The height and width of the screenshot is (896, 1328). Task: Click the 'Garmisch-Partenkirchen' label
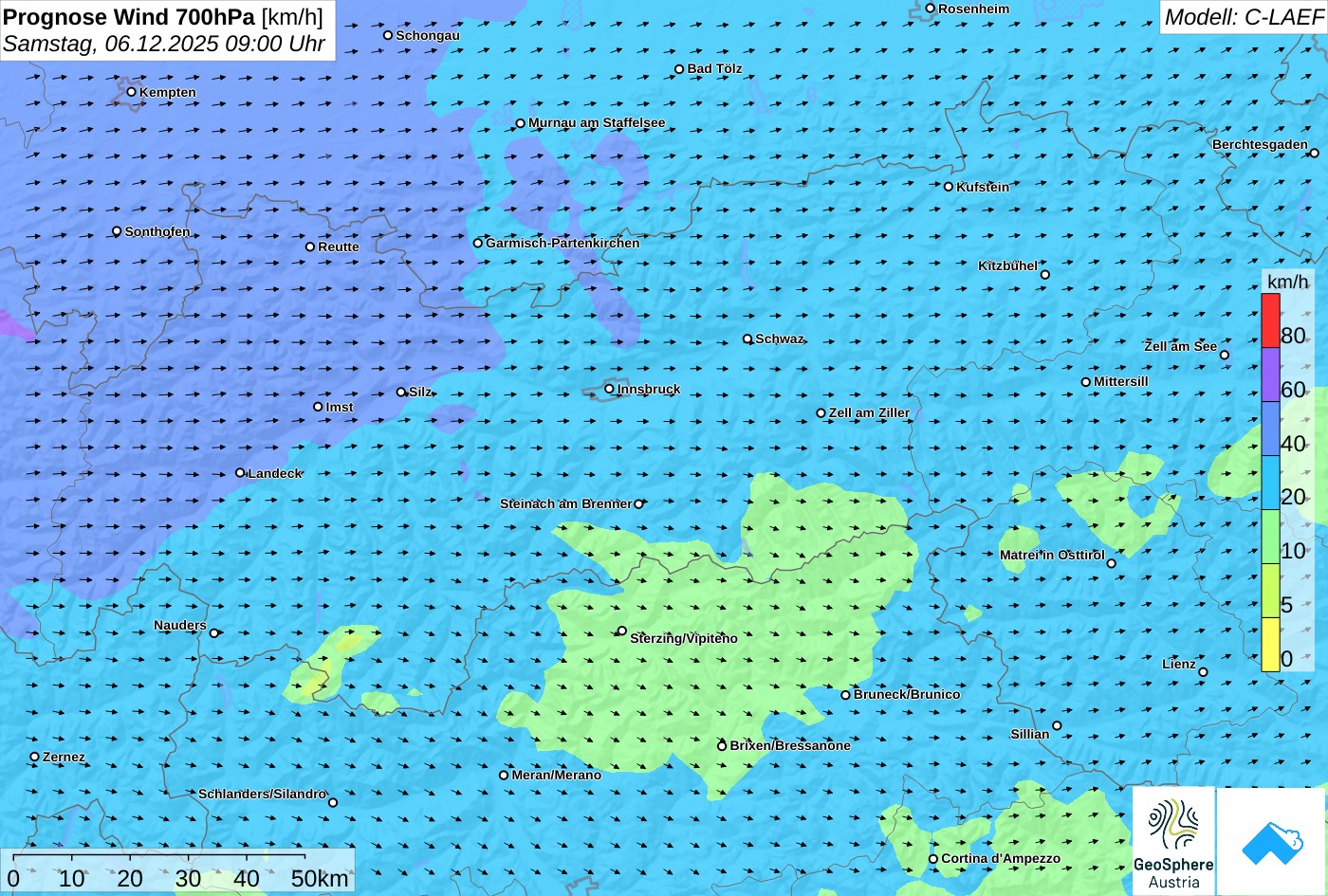point(563,243)
